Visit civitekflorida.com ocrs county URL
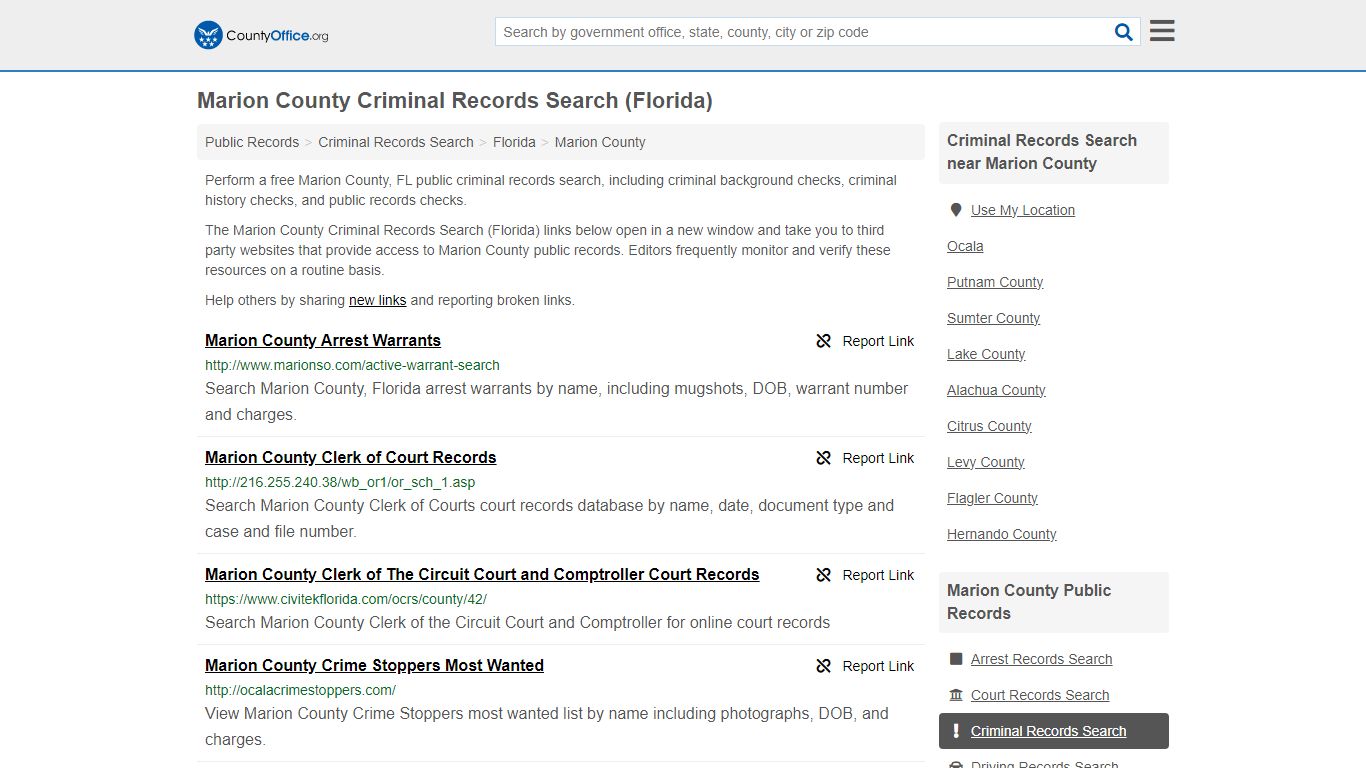 click(x=346, y=599)
